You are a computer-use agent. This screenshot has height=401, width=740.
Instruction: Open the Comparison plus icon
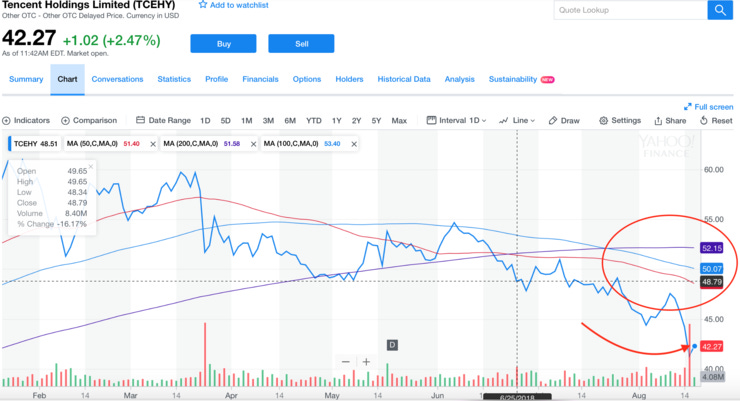pyautogui.click(x=65, y=121)
